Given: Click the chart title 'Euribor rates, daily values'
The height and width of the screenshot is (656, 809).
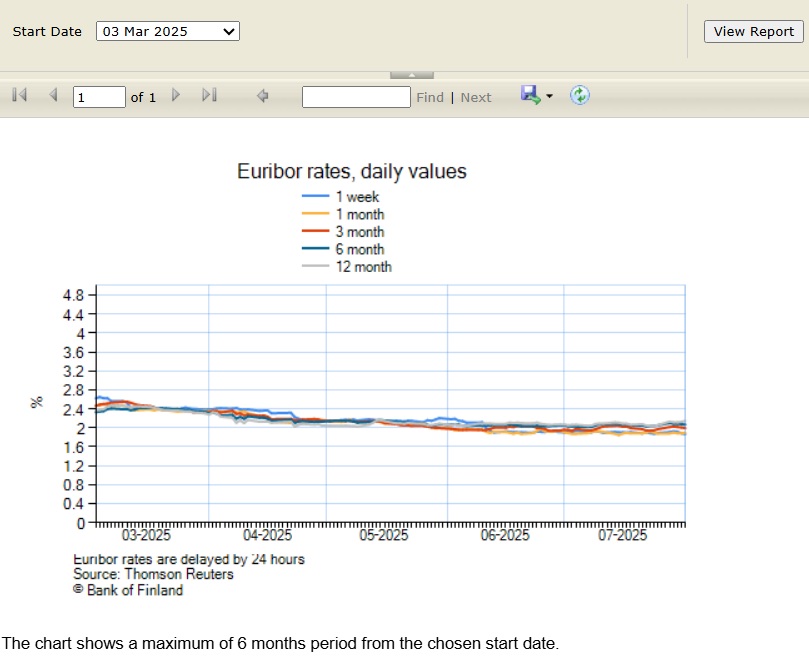Looking at the screenshot, I should click(x=352, y=171).
